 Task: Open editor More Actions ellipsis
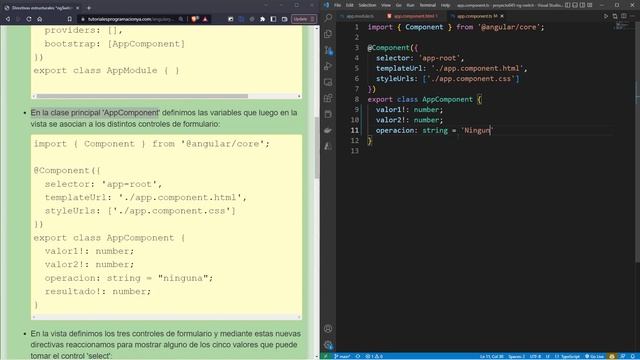[x=633, y=16]
